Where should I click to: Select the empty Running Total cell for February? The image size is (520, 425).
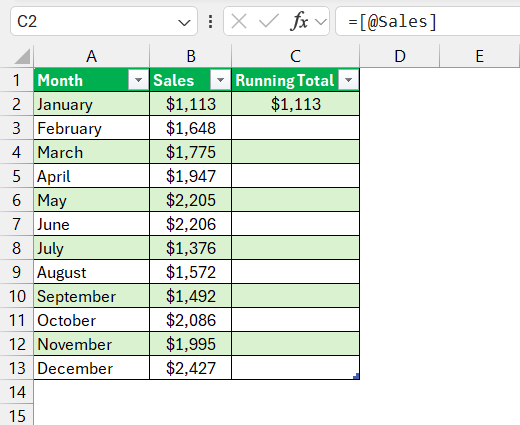(x=296, y=128)
